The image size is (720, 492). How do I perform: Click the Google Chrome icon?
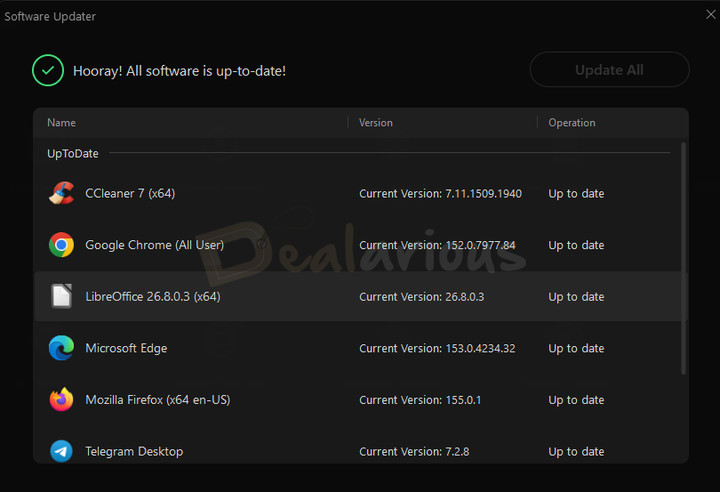coord(62,245)
